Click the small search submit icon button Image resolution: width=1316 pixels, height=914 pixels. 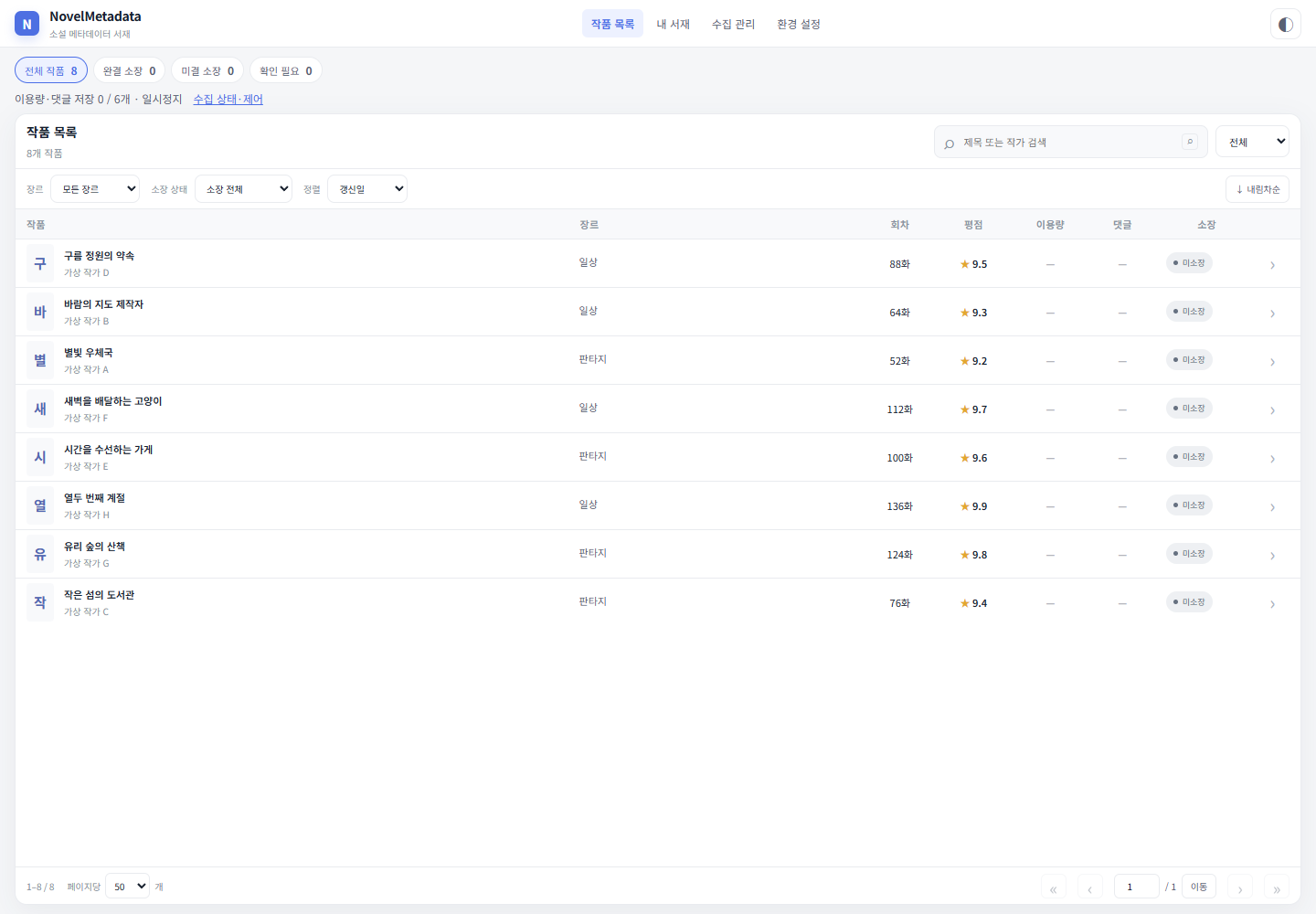point(1189,142)
